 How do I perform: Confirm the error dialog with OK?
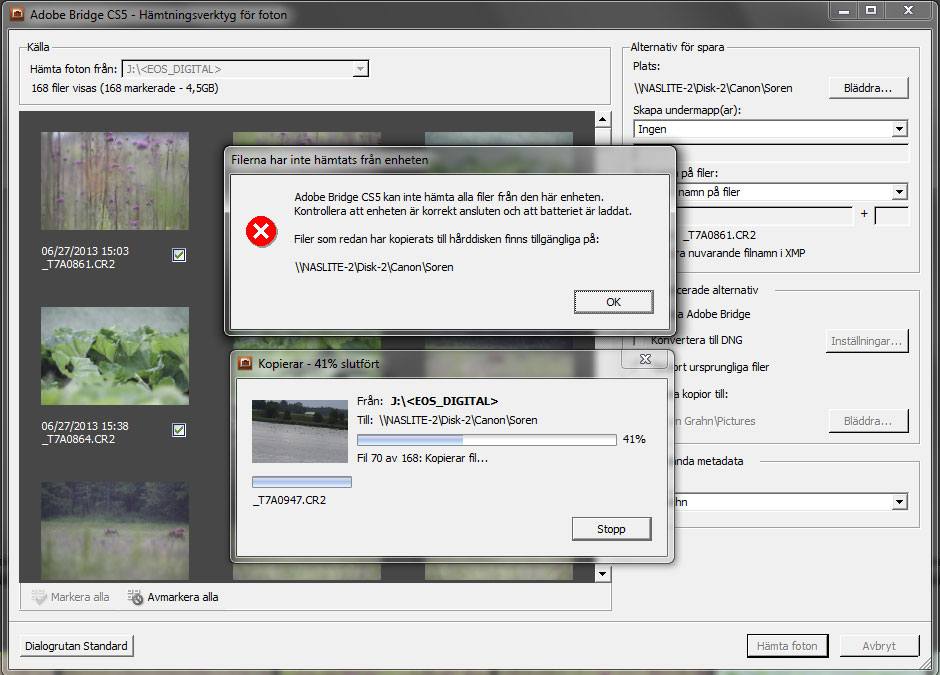tap(613, 302)
